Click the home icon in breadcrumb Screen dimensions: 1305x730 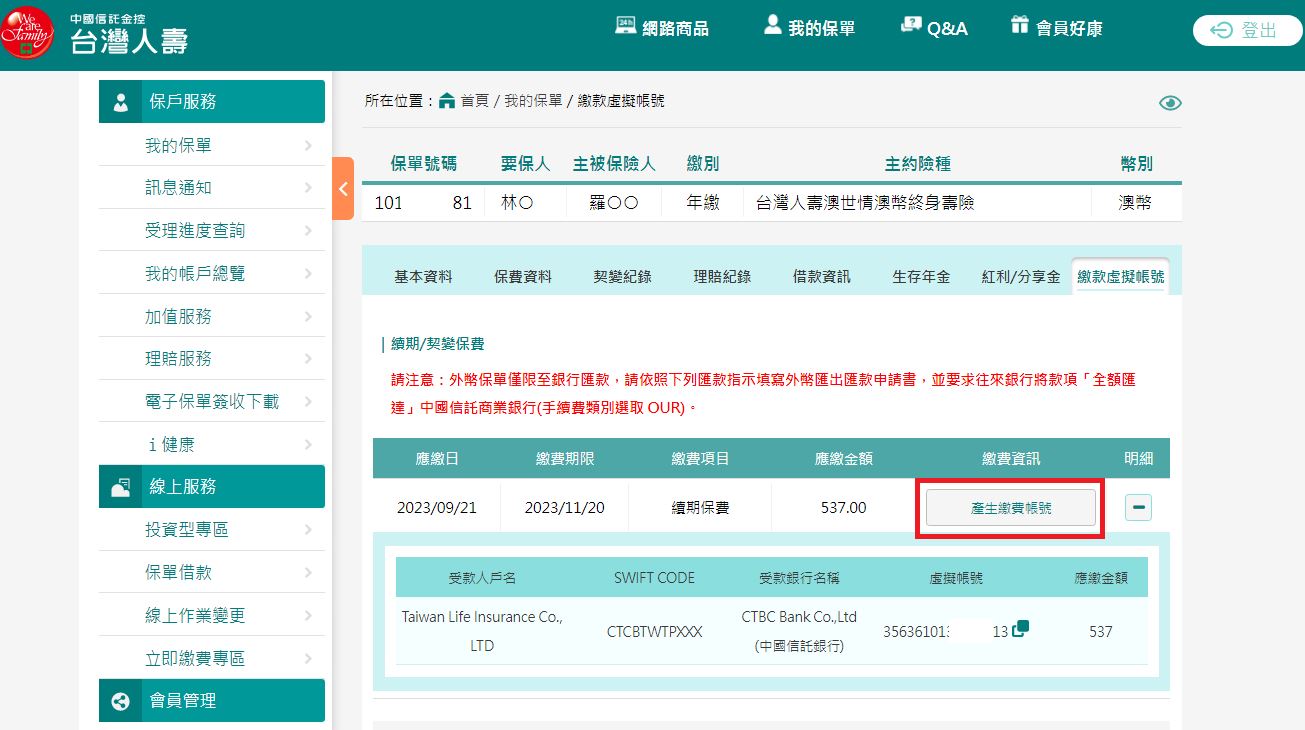447,100
